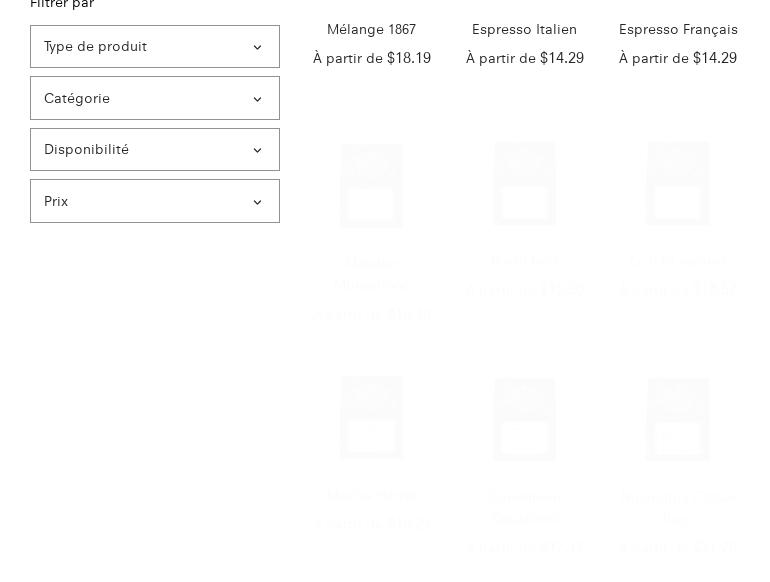Open the Espresso Italien product page
The width and height of the screenshot is (770, 582).
coord(524,29)
